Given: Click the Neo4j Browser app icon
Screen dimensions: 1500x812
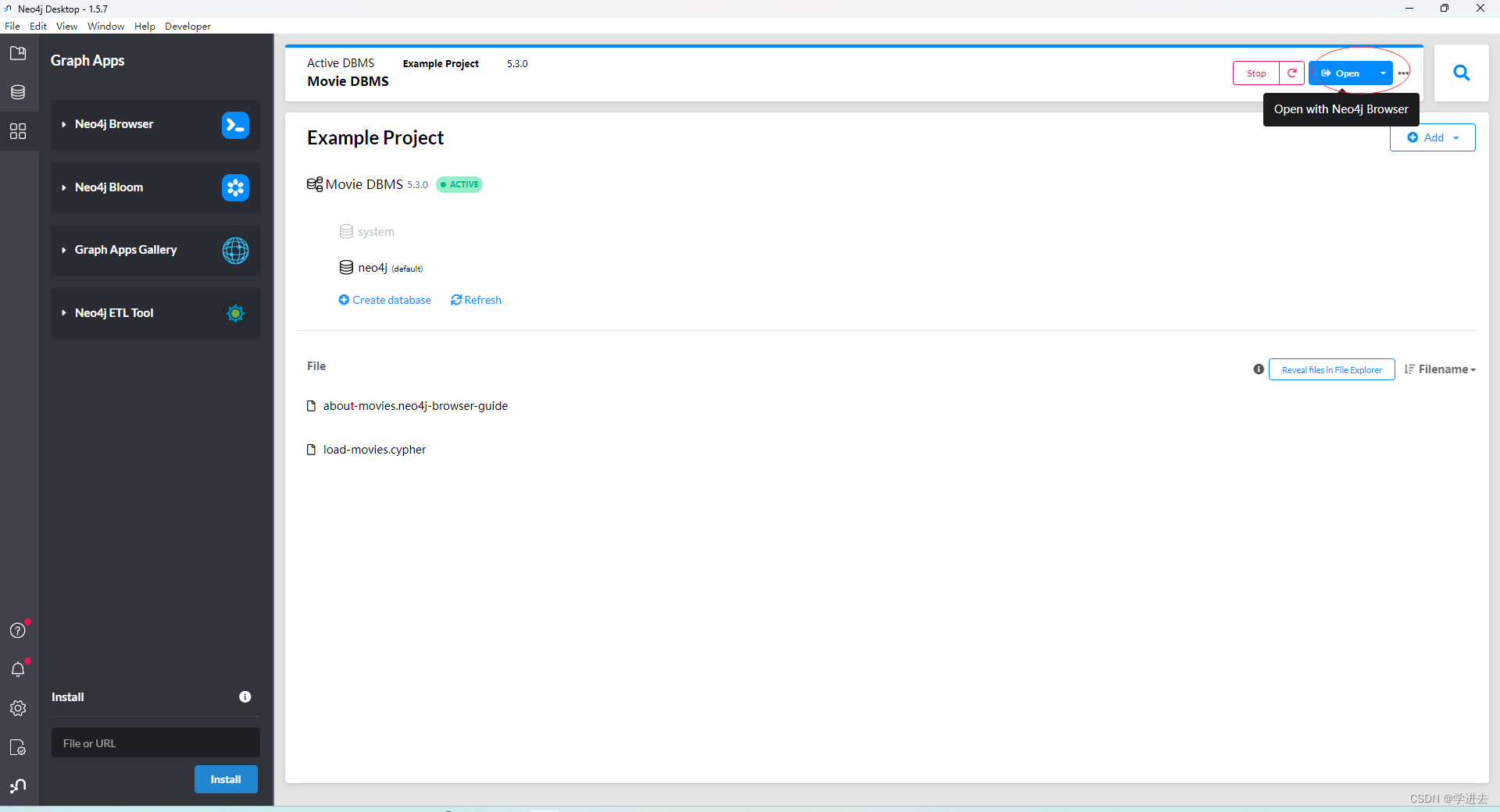Looking at the screenshot, I should [x=235, y=125].
